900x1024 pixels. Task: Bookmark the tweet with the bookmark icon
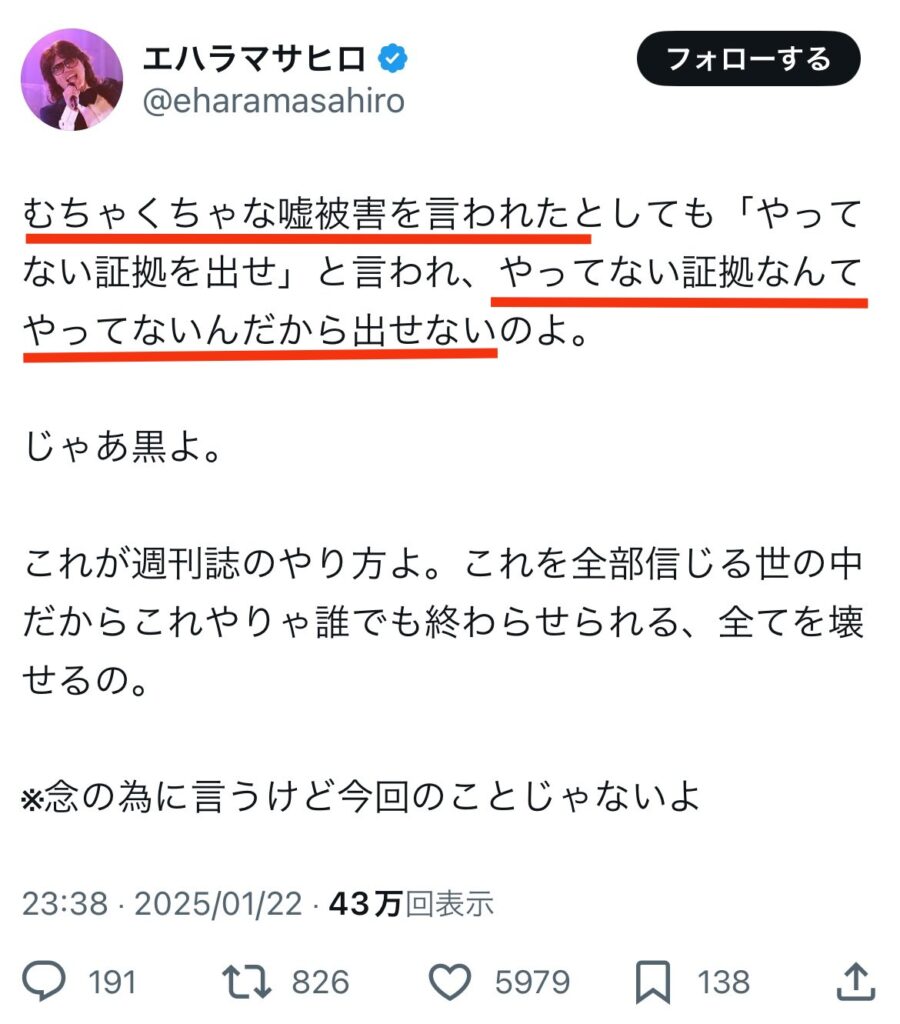(653, 982)
